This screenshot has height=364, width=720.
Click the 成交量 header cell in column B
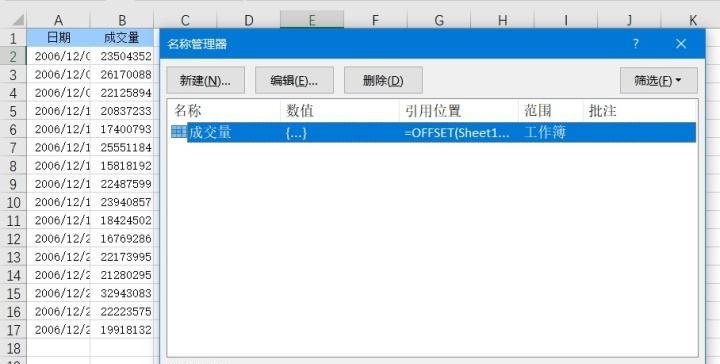coord(122,38)
